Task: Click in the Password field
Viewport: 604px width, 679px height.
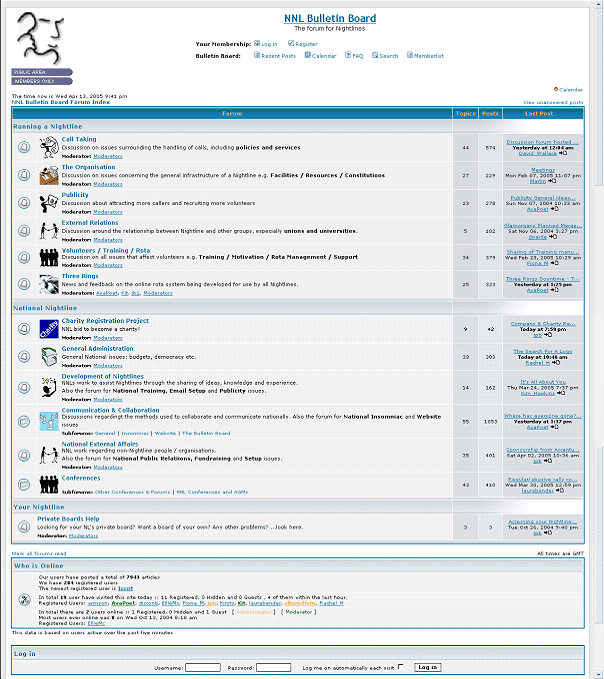Action: 273,667
